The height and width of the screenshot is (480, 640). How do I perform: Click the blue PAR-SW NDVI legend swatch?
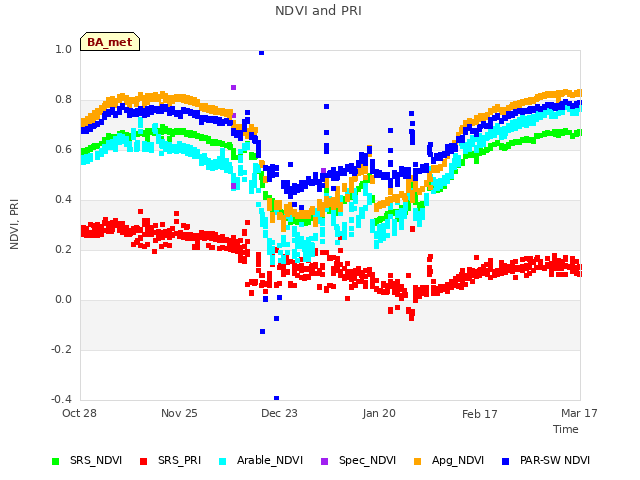[505, 461]
